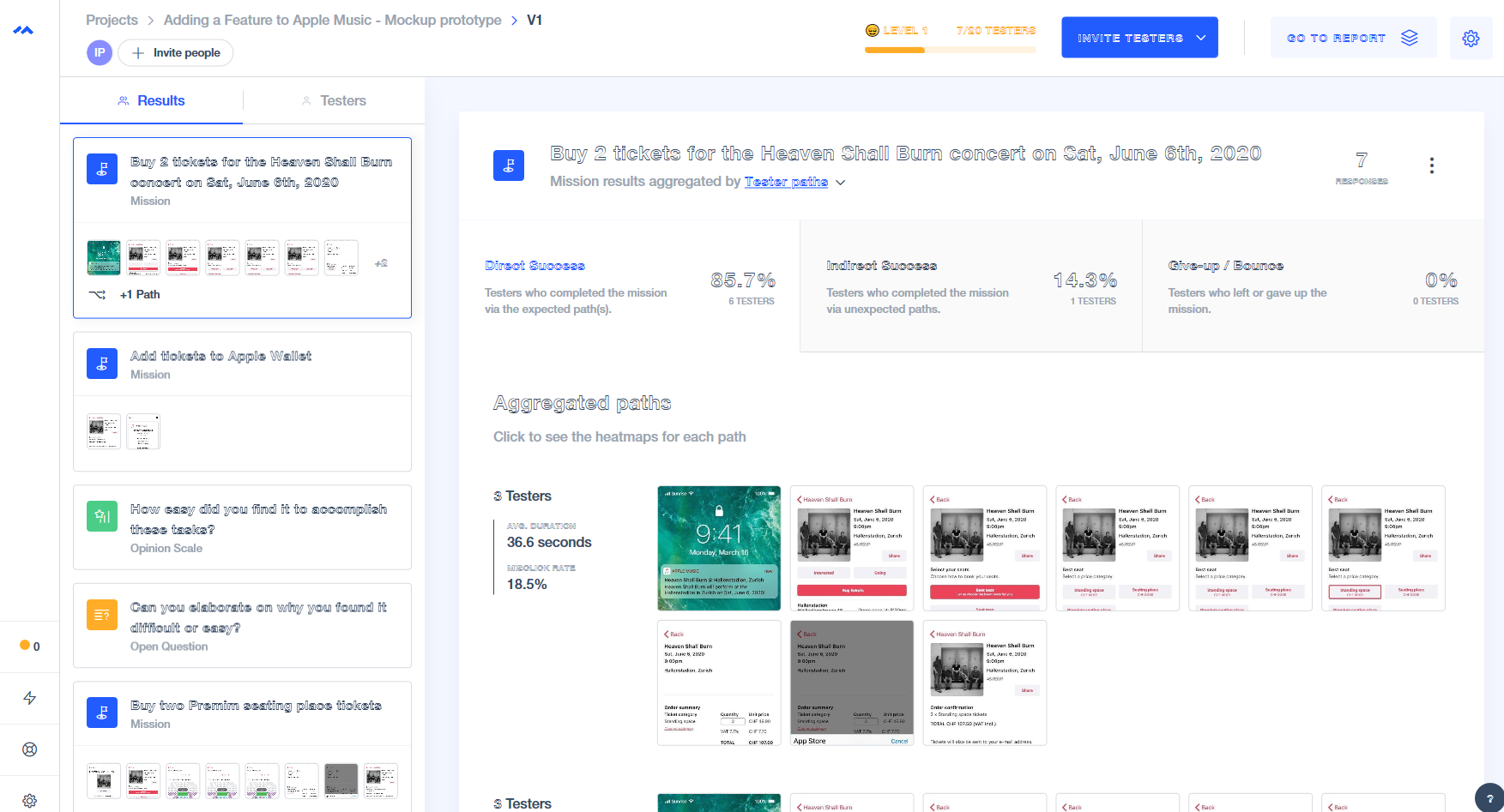Click the Level 1 testers progress bar
The image size is (1504, 812).
point(951,51)
